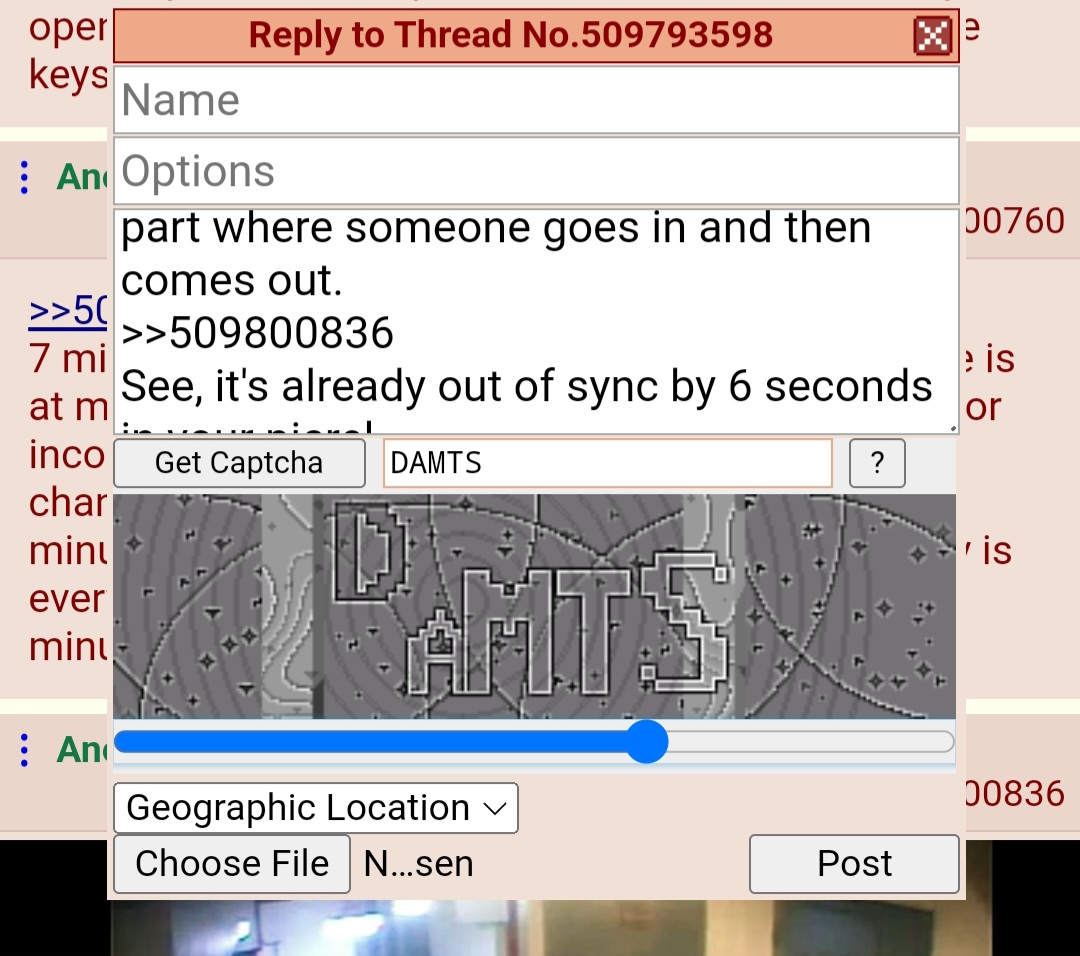Click the Name input field
The image size is (1080, 956).
(536, 100)
